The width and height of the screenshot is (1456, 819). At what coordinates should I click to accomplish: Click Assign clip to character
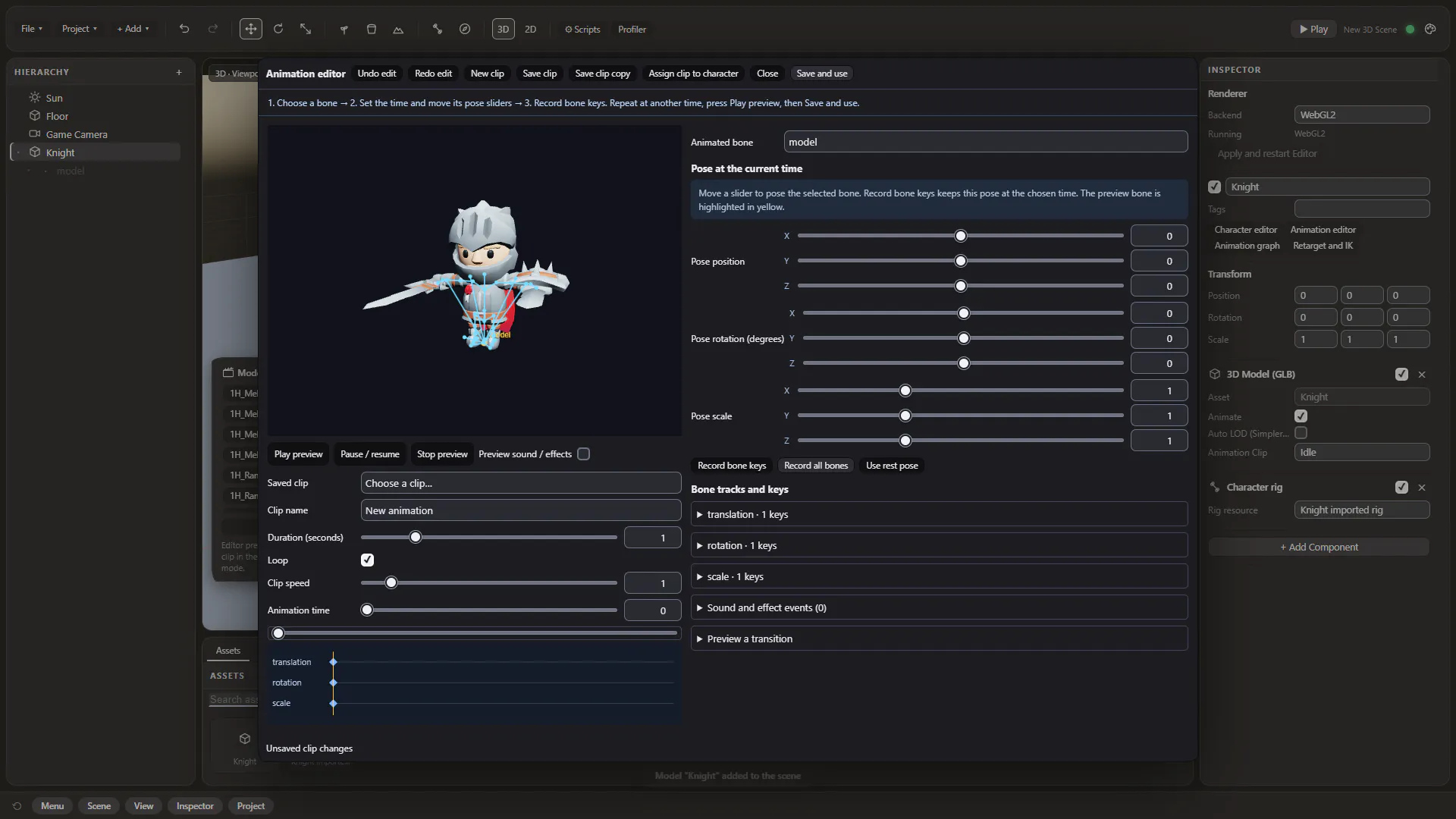[x=693, y=74]
